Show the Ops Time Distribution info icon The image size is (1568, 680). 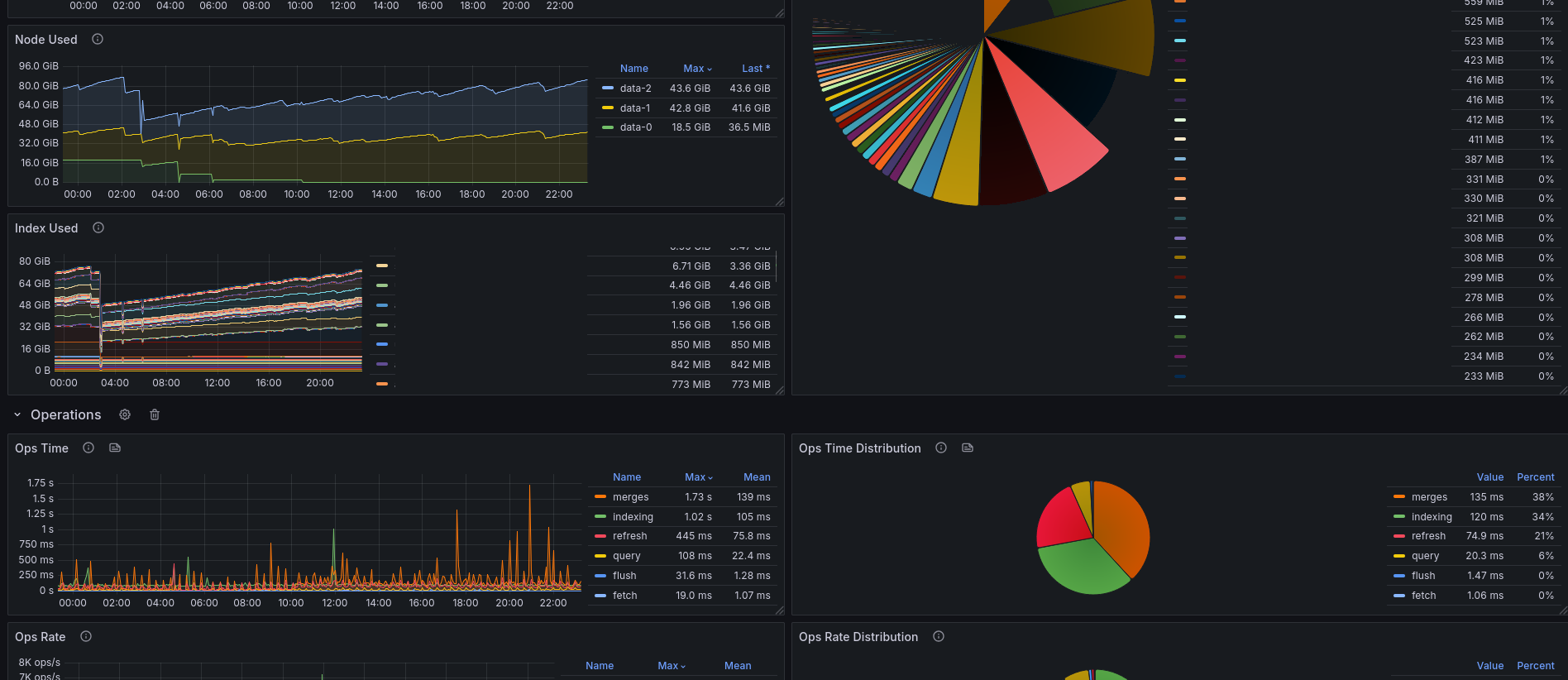coord(941,448)
